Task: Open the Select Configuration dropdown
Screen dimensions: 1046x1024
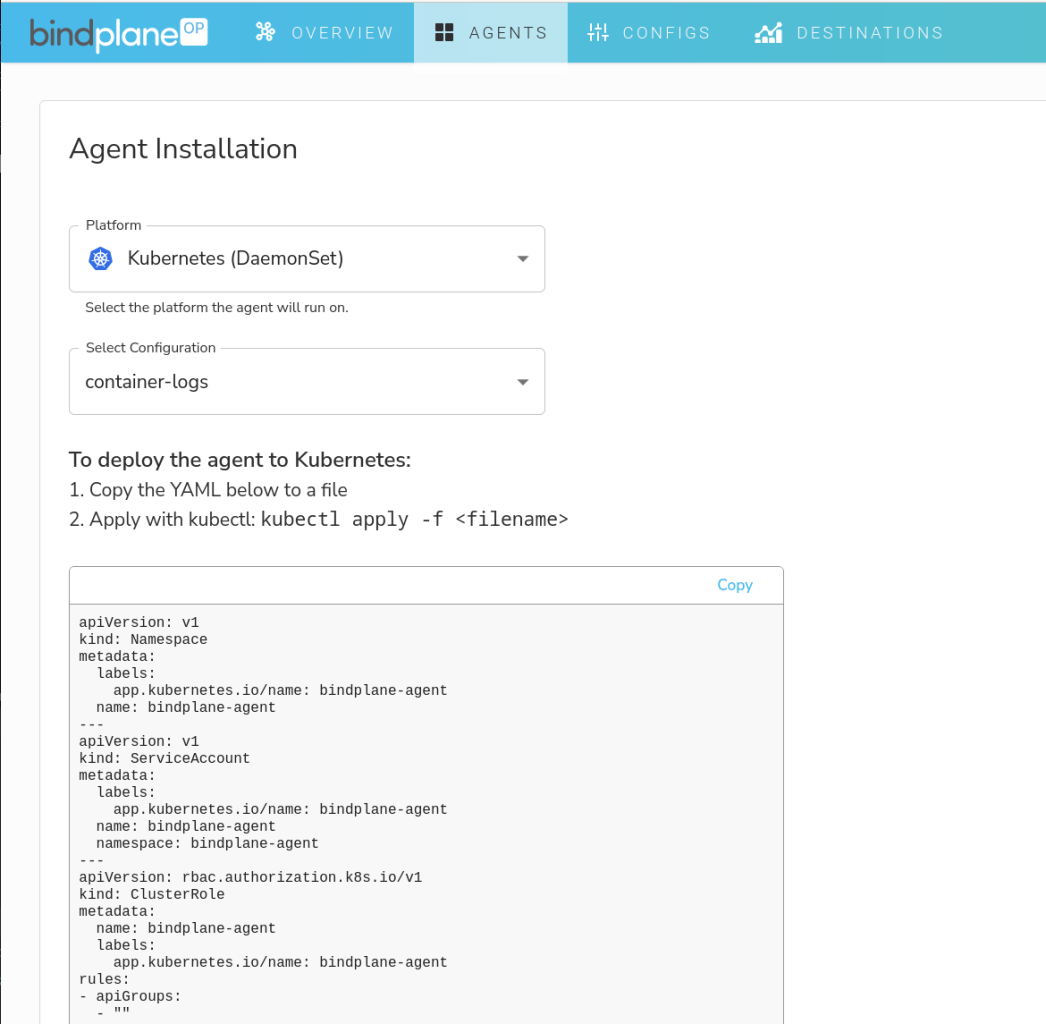Action: click(x=307, y=382)
